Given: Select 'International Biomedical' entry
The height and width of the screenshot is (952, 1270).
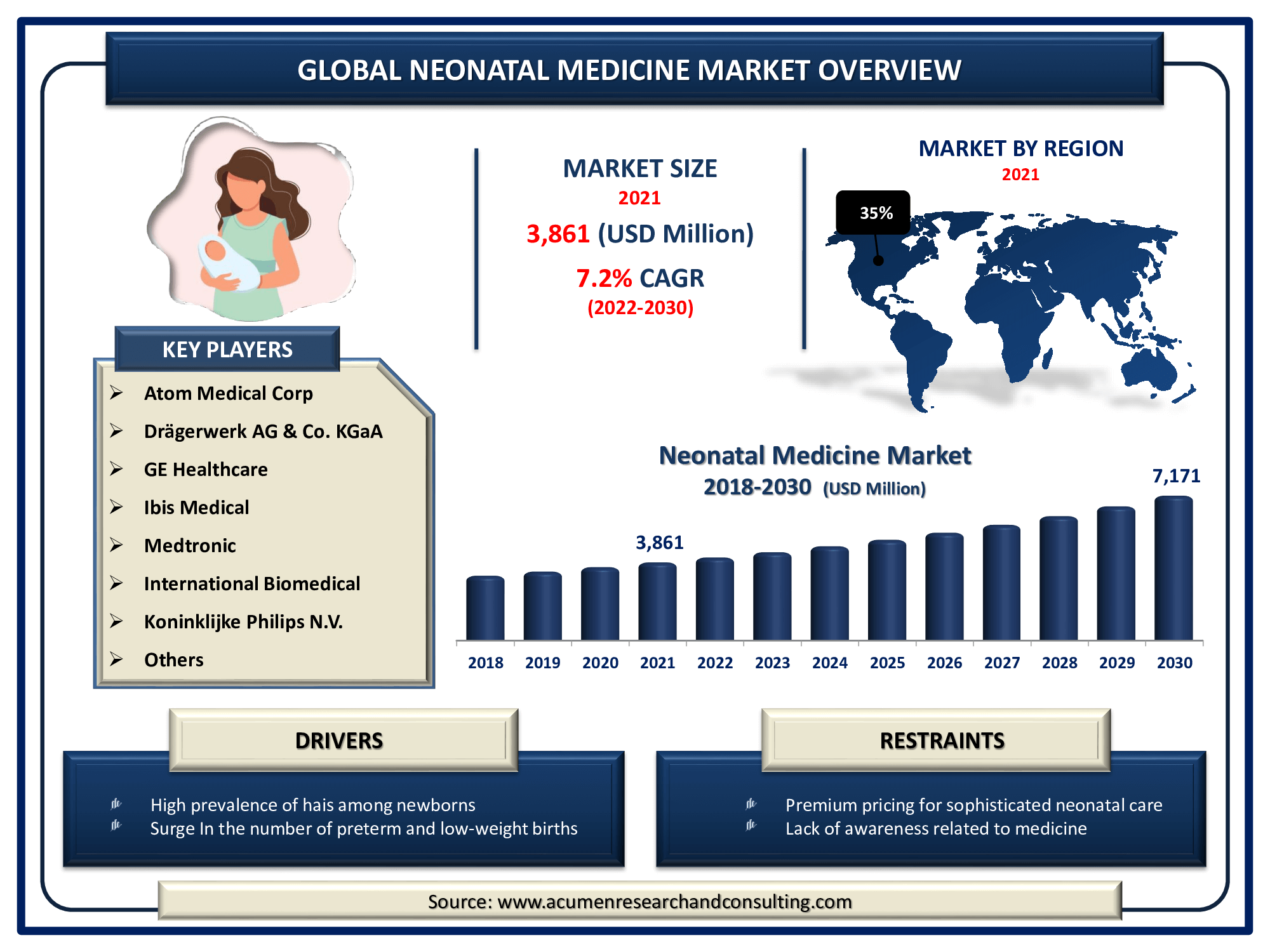Looking at the screenshot, I should pos(252,584).
